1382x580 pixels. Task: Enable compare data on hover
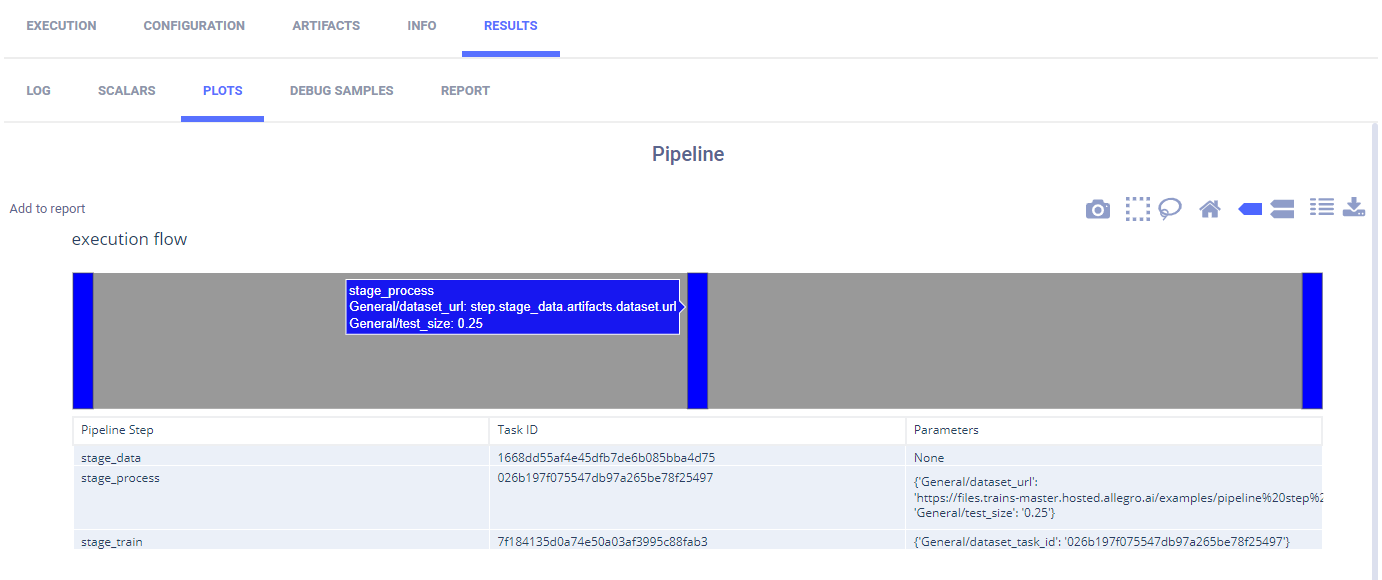pos(1282,209)
